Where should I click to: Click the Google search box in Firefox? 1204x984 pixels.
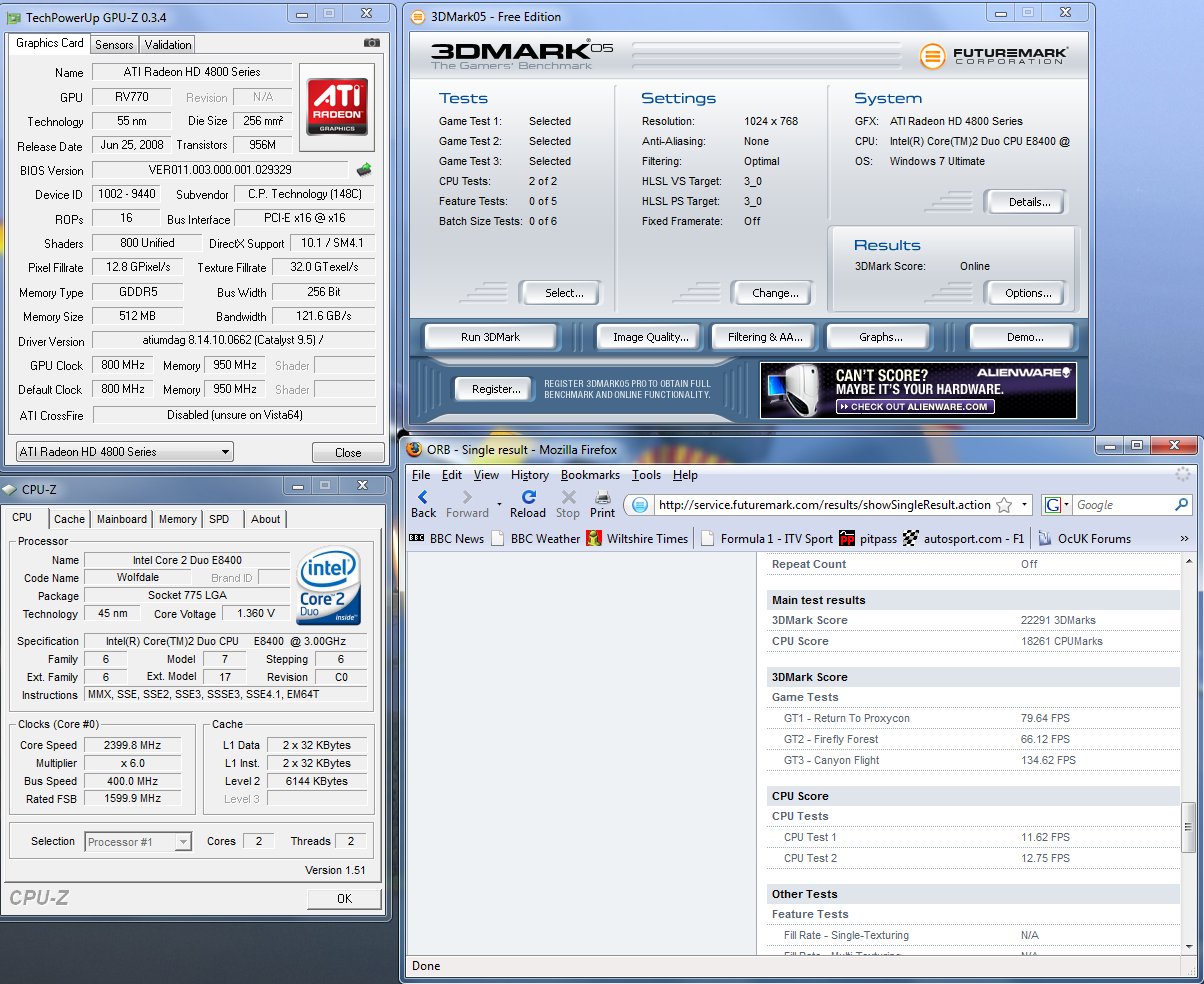coord(1123,505)
